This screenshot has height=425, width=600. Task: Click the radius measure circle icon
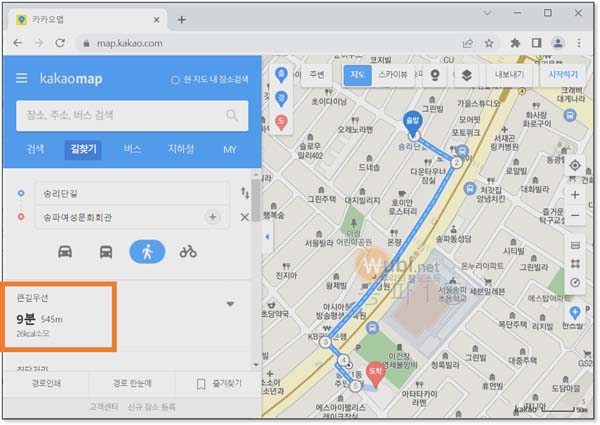[x=575, y=283]
